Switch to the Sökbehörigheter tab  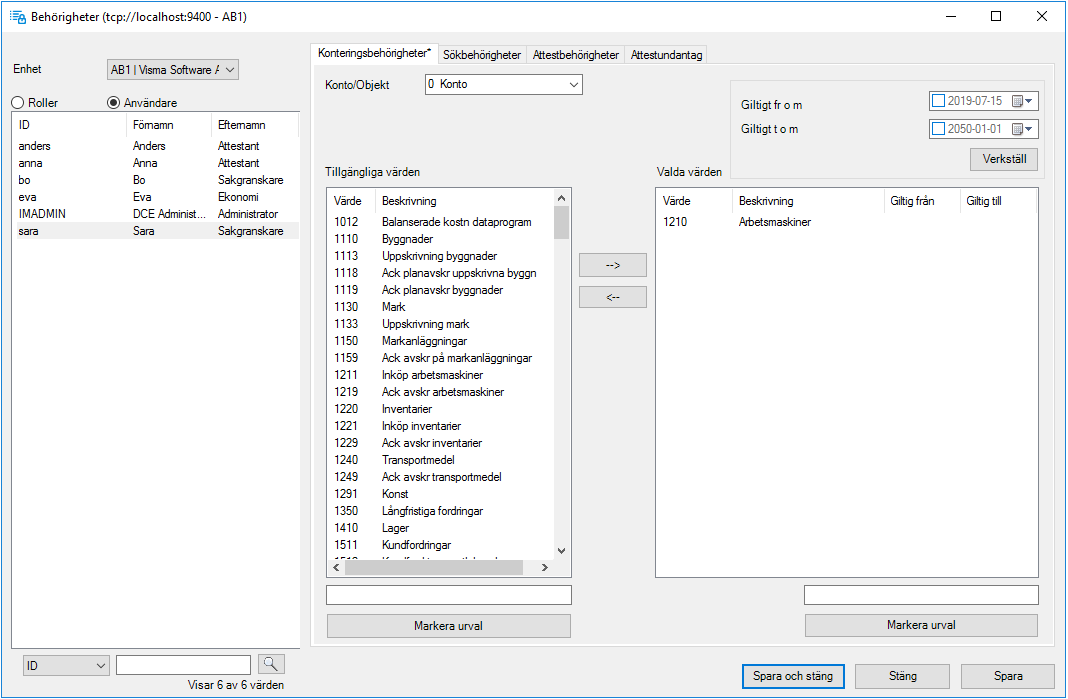point(482,54)
